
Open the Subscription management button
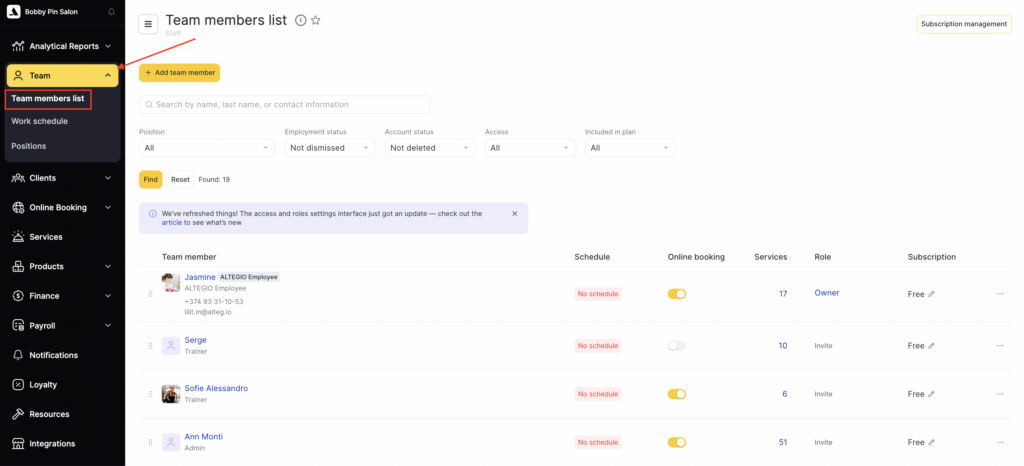pyautogui.click(x=963, y=24)
